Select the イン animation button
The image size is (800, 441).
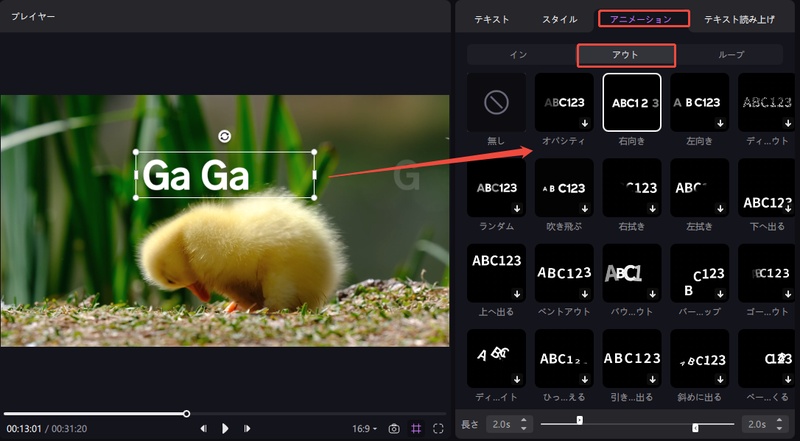pos(518,54)
